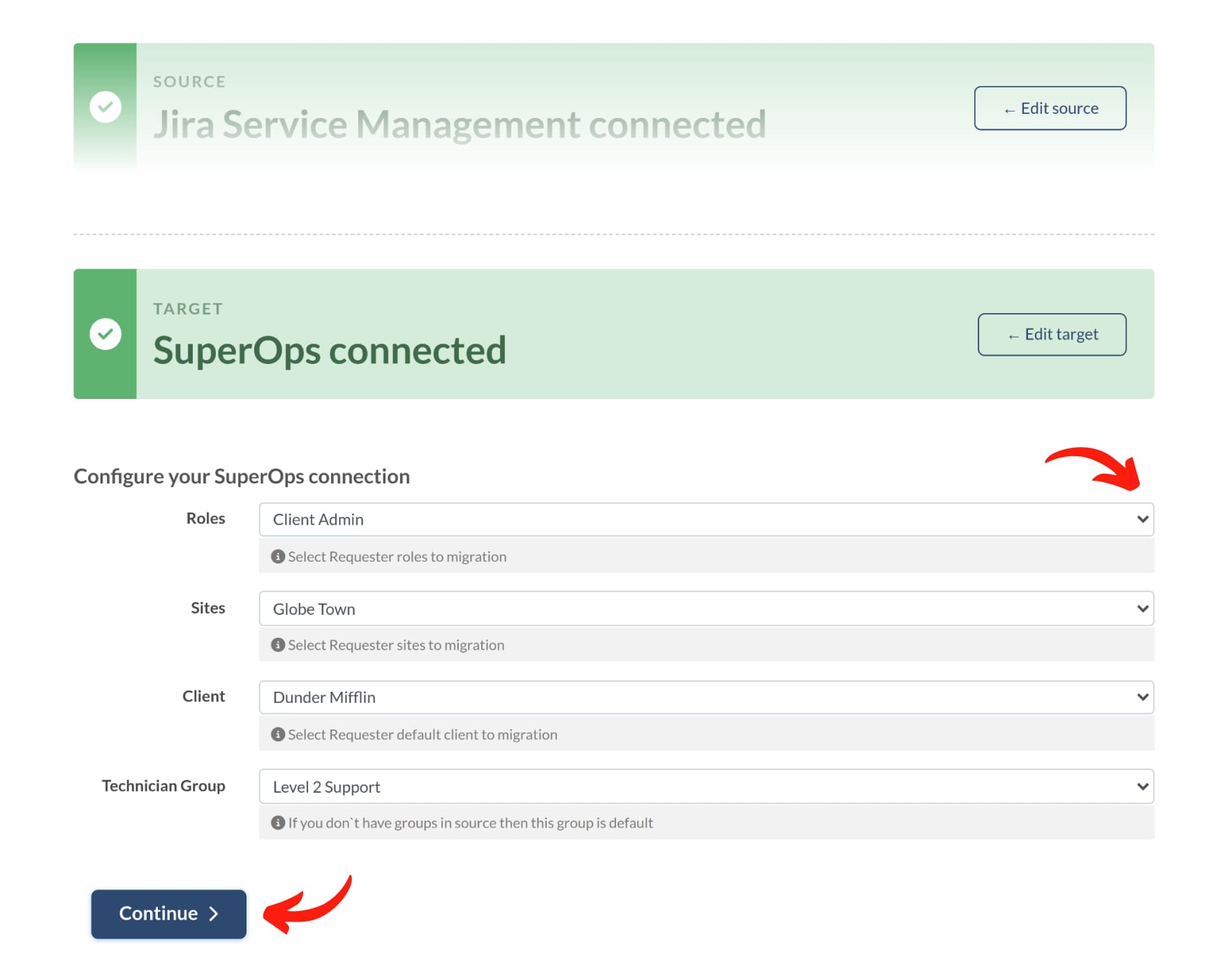Click the green checkmark icon in Target panel
Screen dimensions: 1232x967
pyautogui.click(x=105, y=334)
